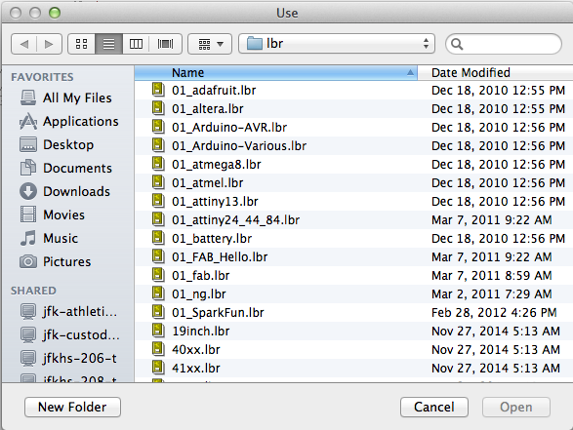
Task: Go forward with the right arrow button
Action: [49, 44]
